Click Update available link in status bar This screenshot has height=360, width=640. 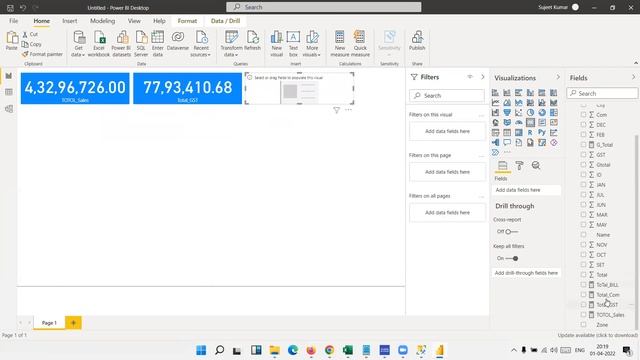click(x=598, y=335)
